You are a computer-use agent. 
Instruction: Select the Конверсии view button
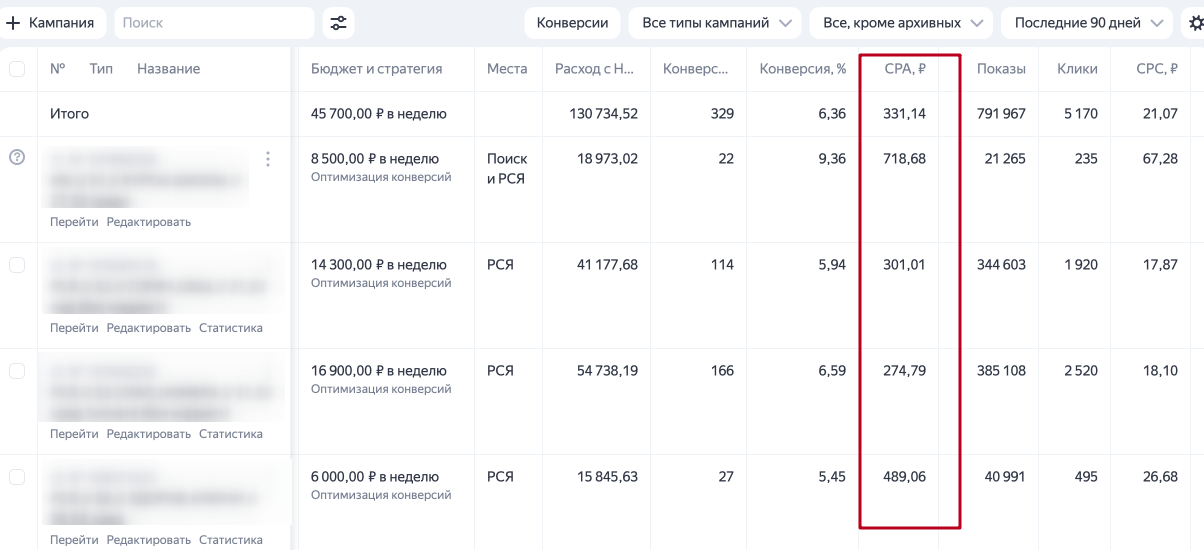point(573,23)
